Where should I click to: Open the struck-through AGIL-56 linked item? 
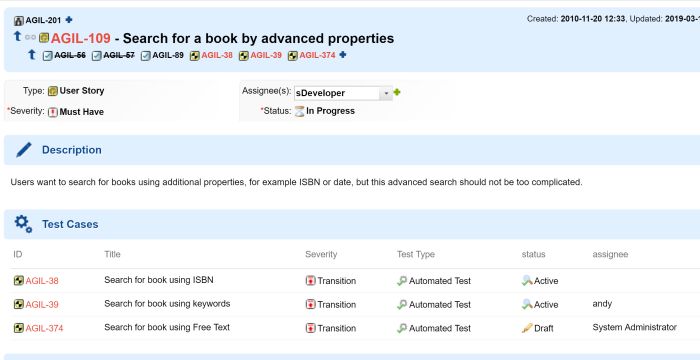click(x=70, y=55)
